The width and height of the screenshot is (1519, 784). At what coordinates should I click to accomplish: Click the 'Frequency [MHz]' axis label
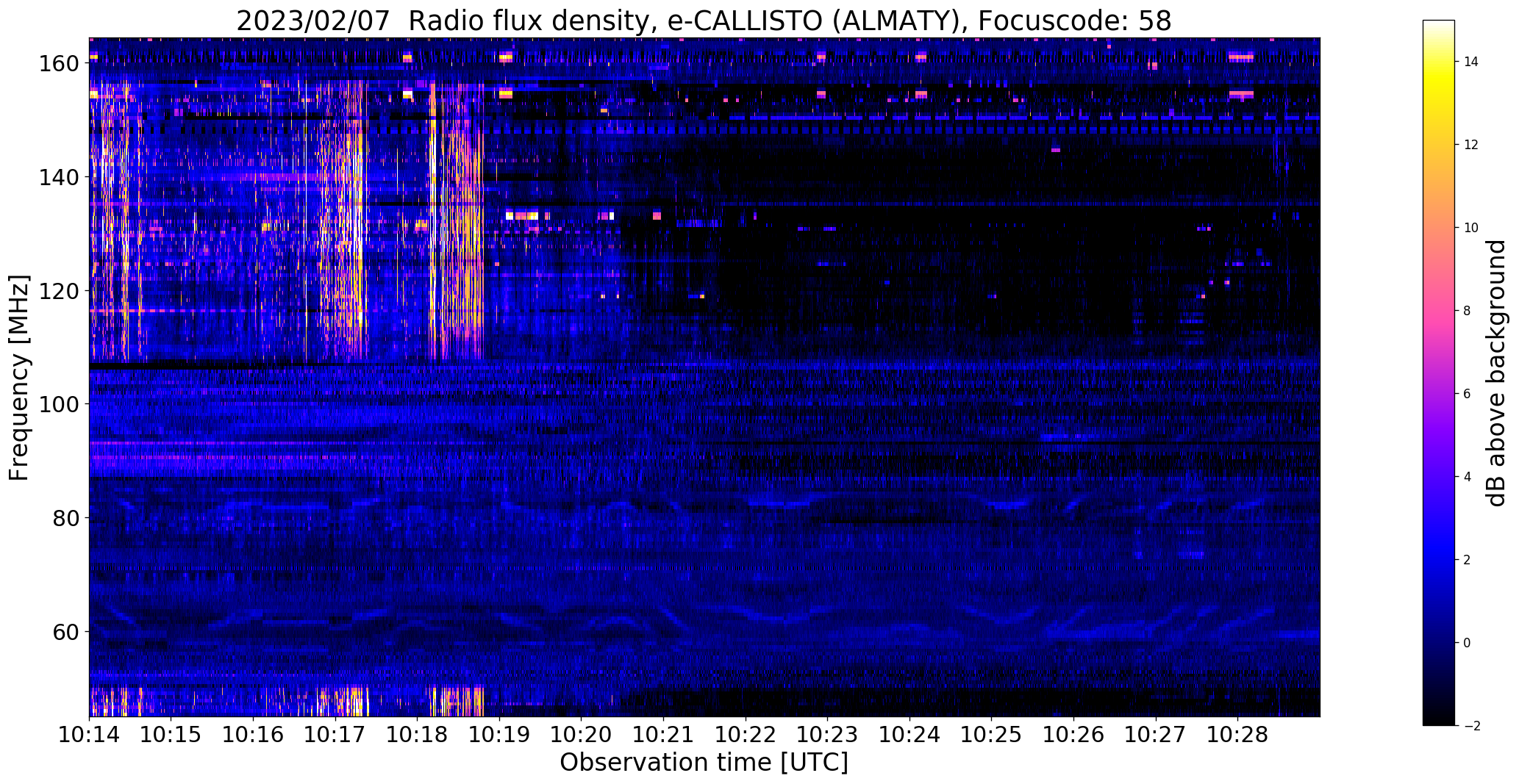point(20,378)
